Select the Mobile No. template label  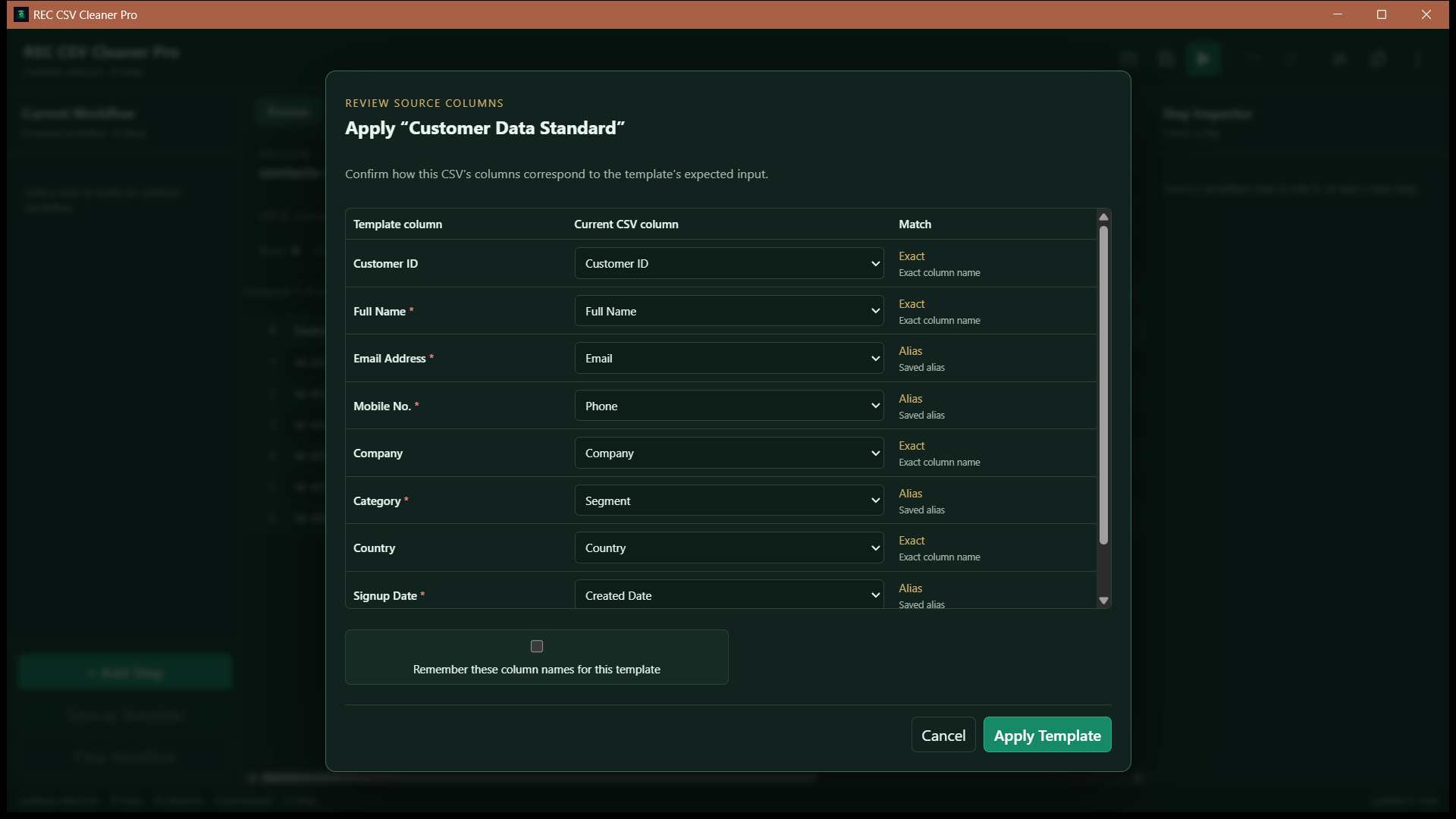[x=382, y=406]
